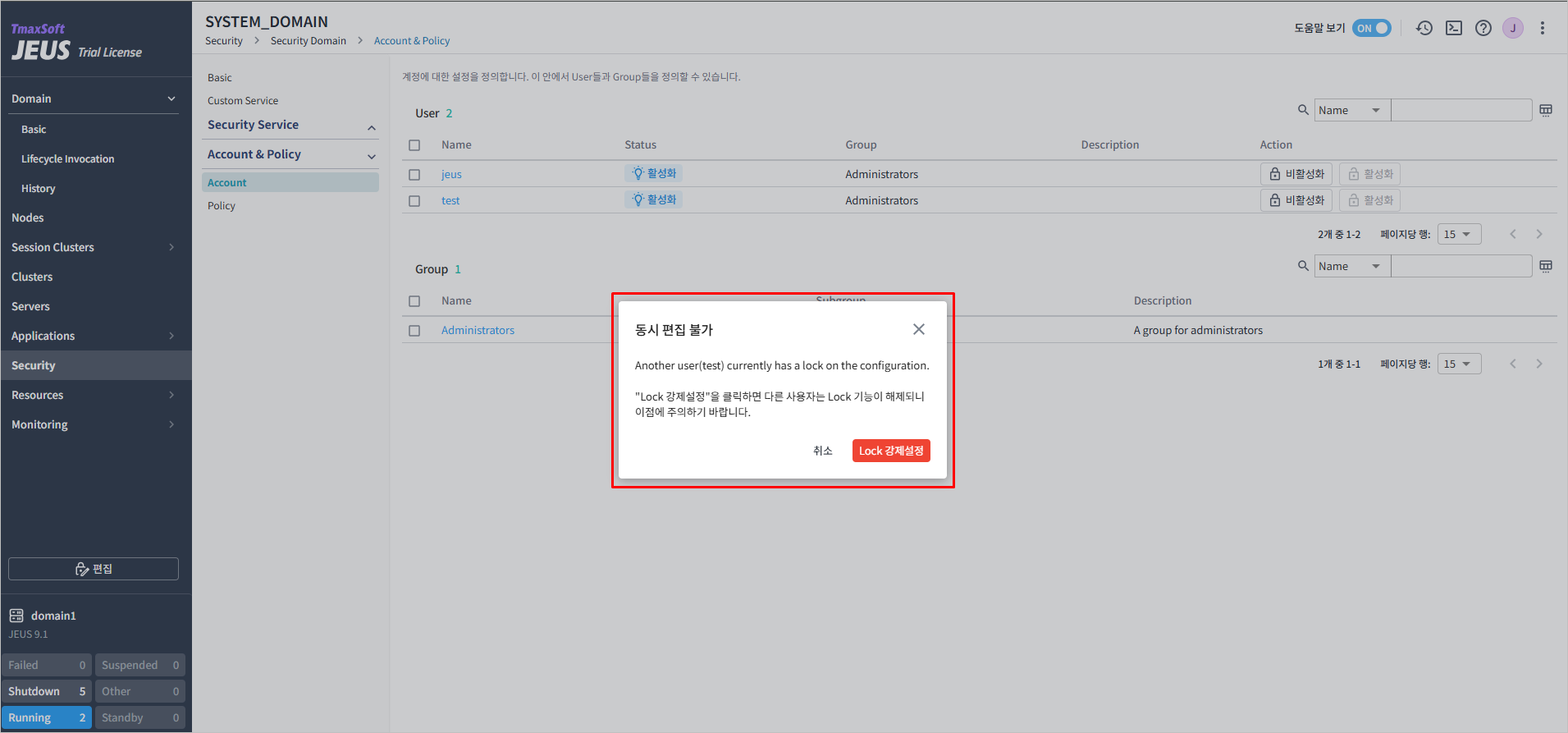Check the checkbox for user jeus

click(x=414, y=175)
